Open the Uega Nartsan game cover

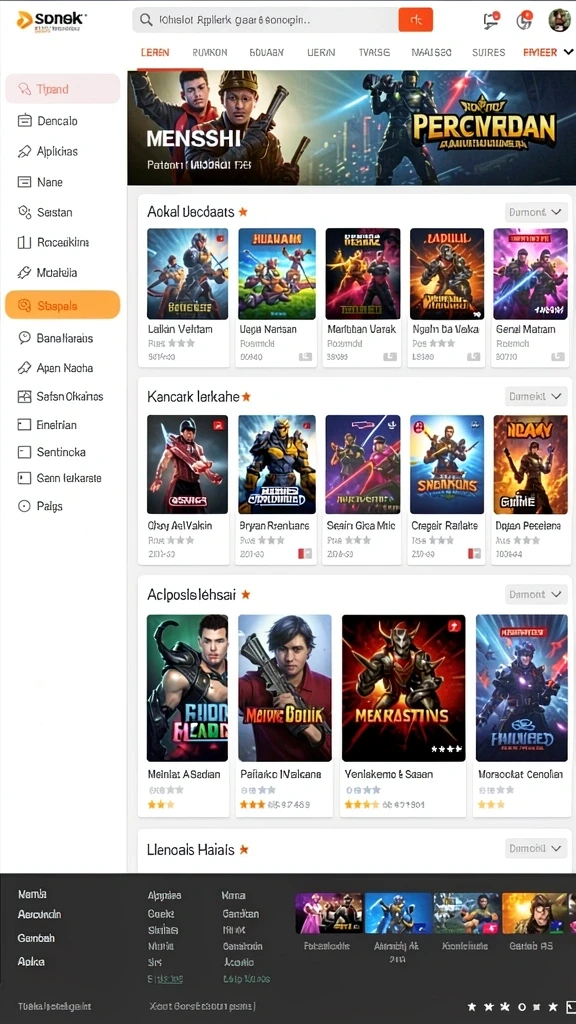(x=277, y=274)
